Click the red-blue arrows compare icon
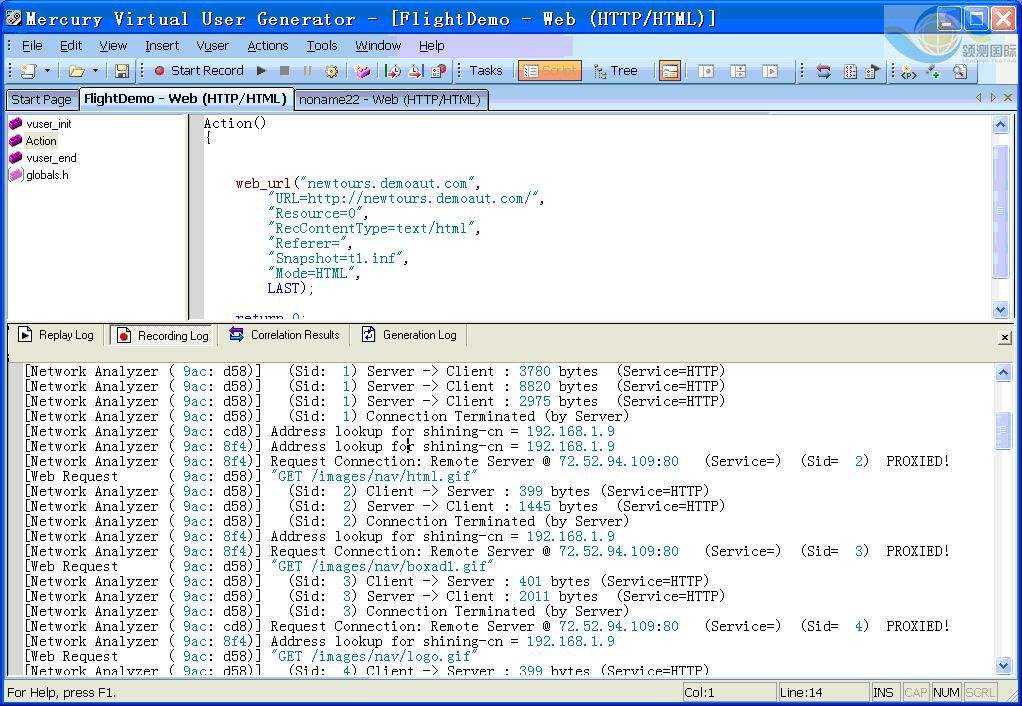Viewport: 1022px width, 706px height. pyautogui.click(x=824, y=71)
